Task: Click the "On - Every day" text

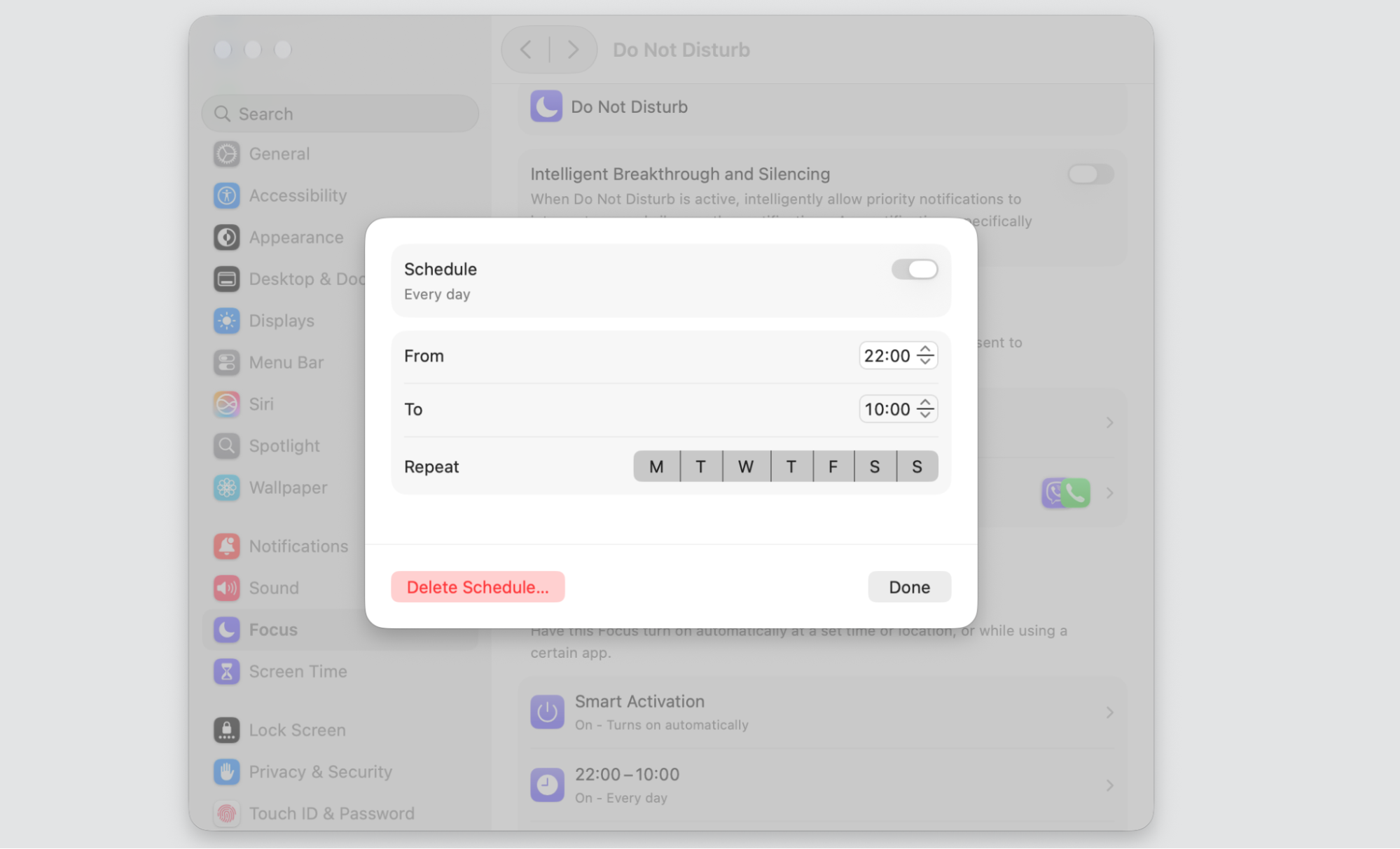Action: click(621, 799)
